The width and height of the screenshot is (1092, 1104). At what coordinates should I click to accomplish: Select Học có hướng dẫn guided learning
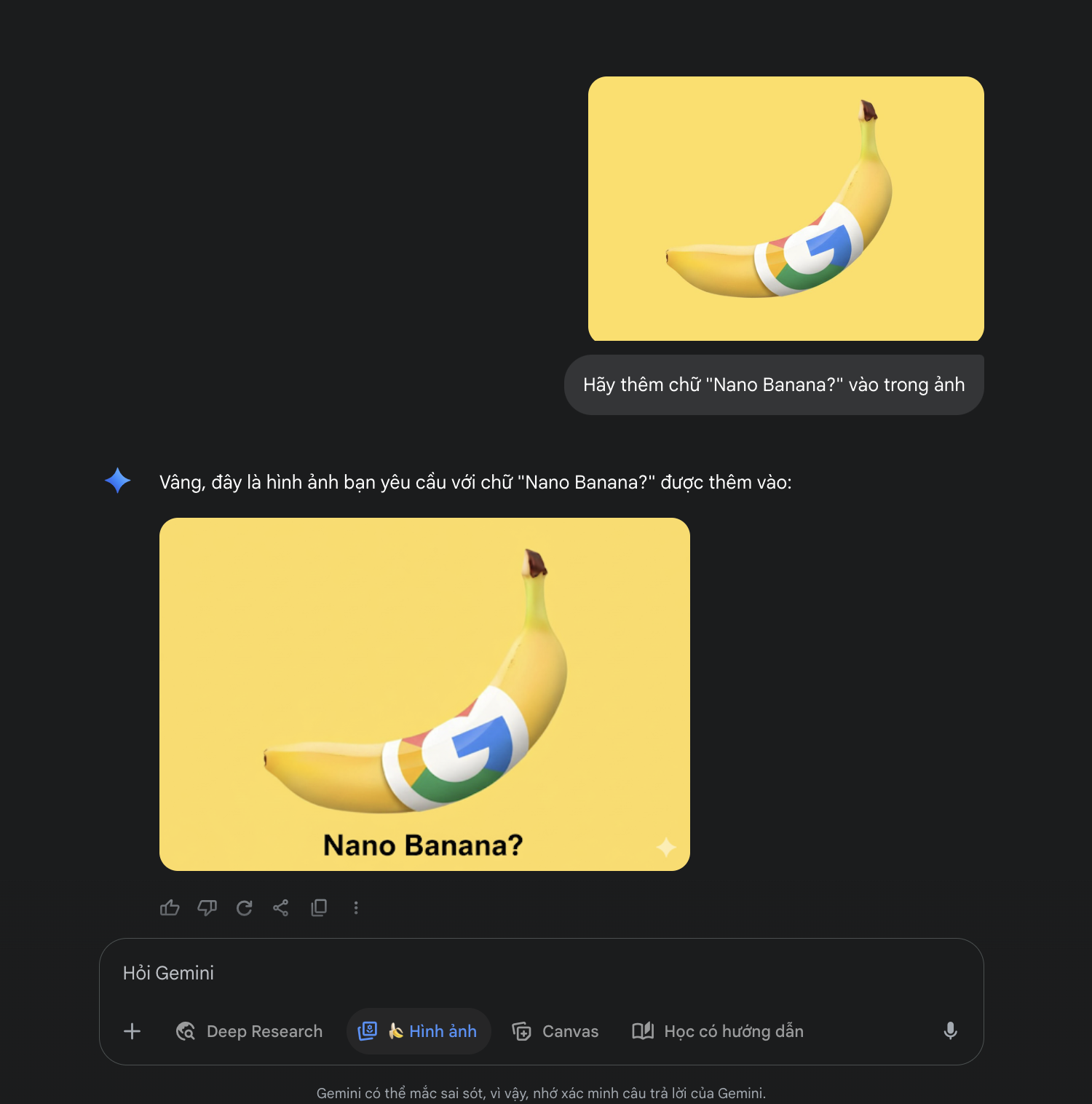click(718, 1031)
